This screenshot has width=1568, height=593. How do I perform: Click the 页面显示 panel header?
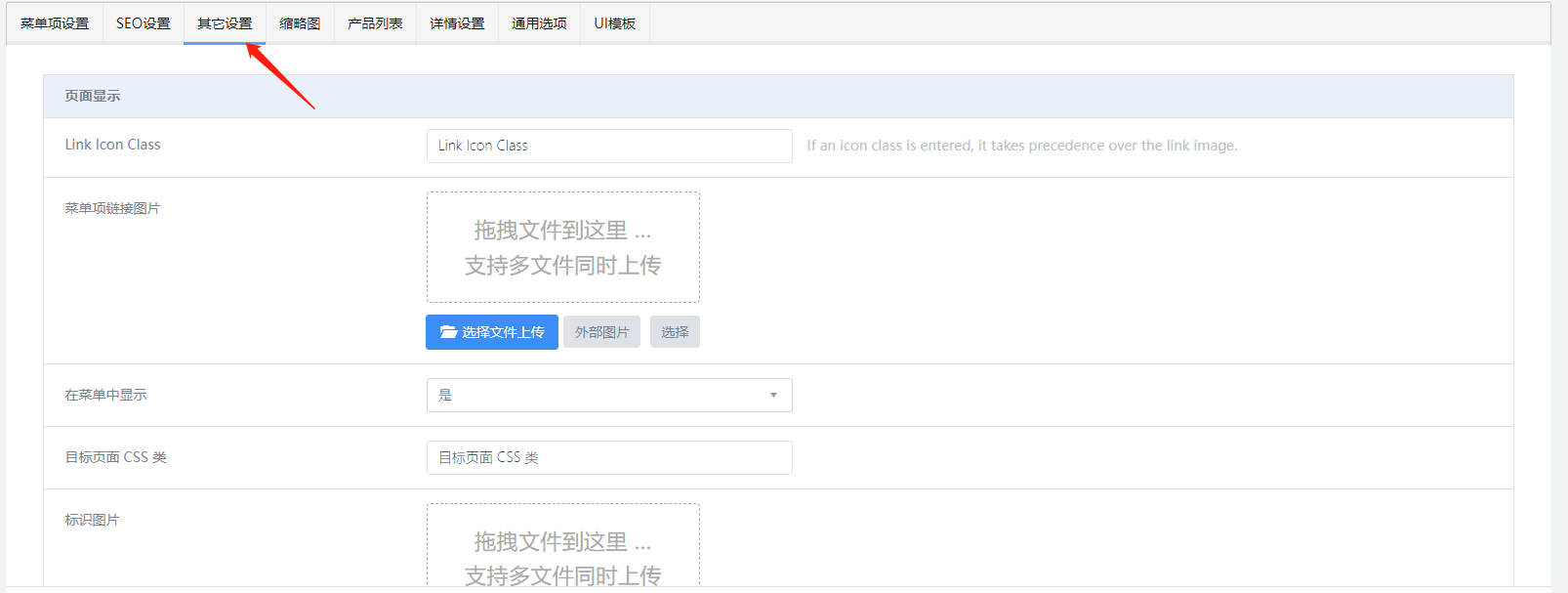(x=93, y=96)
